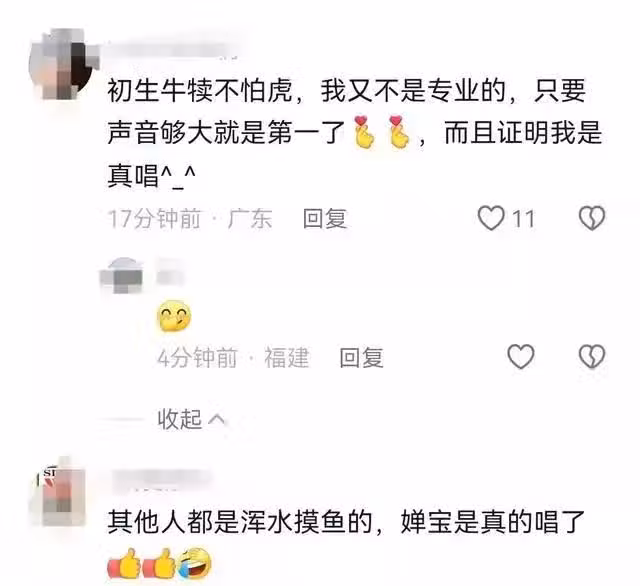This screenshot has height=586, width=640.
Task: Reply to the 17分钟前 comment
Action: (x=325, y=219)
